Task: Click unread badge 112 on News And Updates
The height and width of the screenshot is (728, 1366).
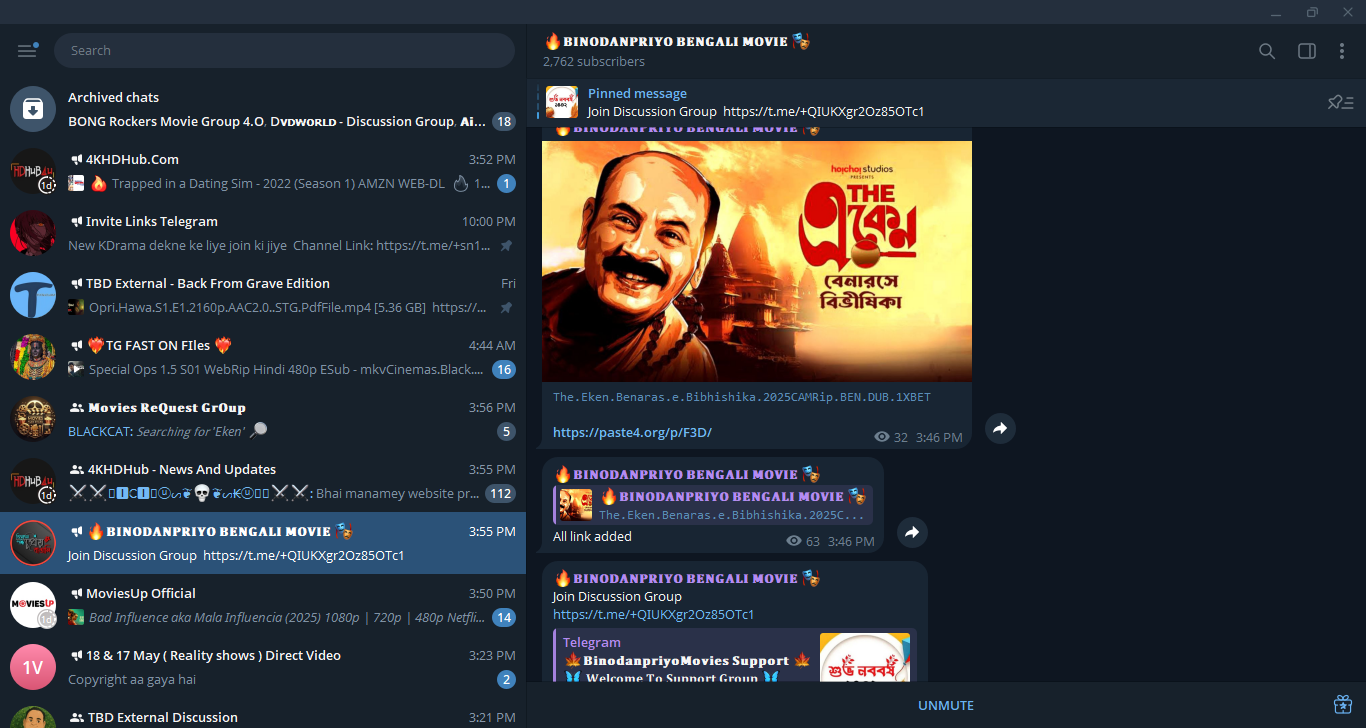Action: tap(500, 494)
